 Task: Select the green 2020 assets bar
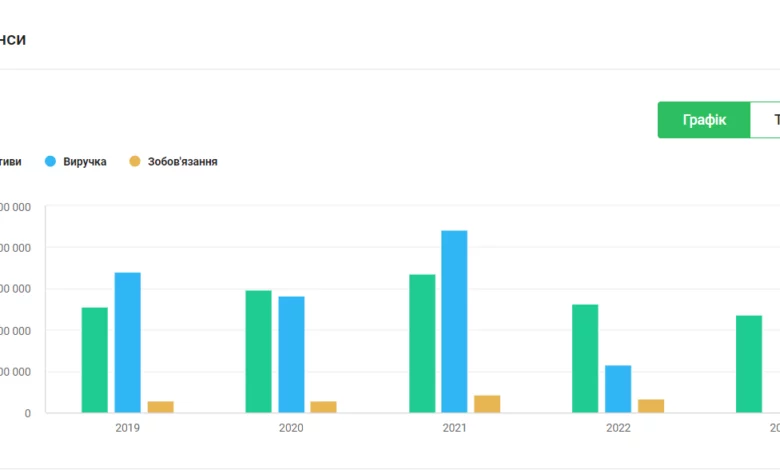259,352
